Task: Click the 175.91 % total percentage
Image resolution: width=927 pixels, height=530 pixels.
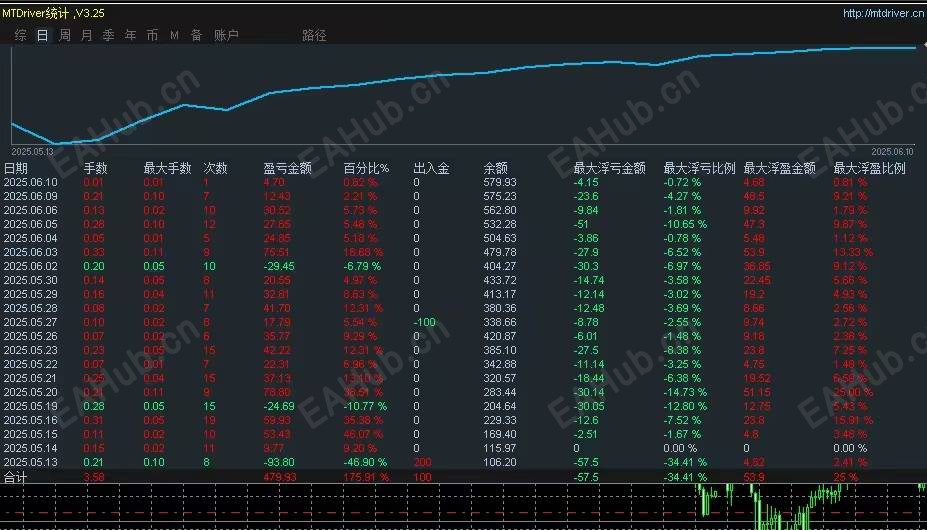Action: (367, 477)
